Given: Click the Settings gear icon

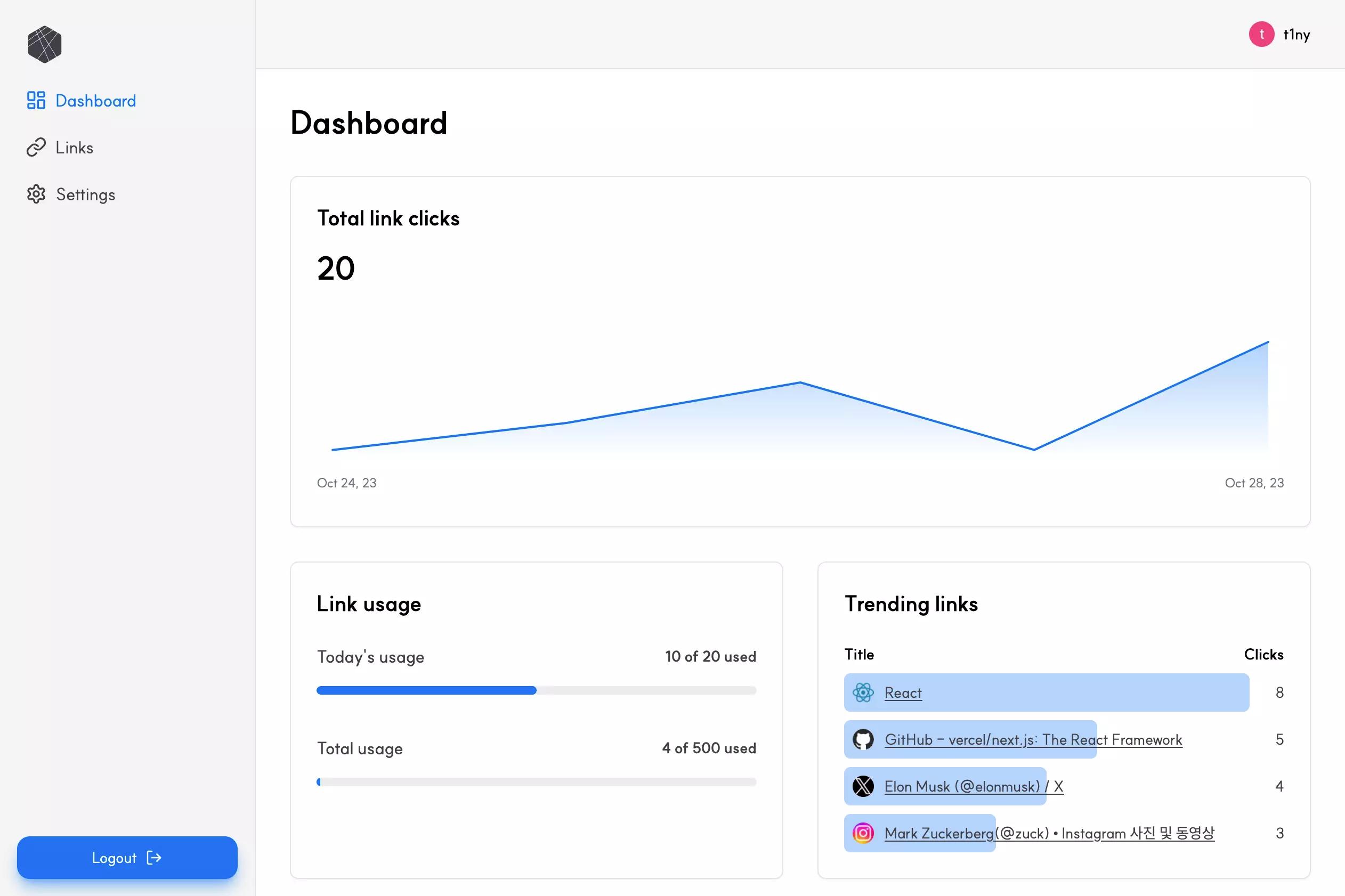Looking at the screenshot, I should [36, 194].
